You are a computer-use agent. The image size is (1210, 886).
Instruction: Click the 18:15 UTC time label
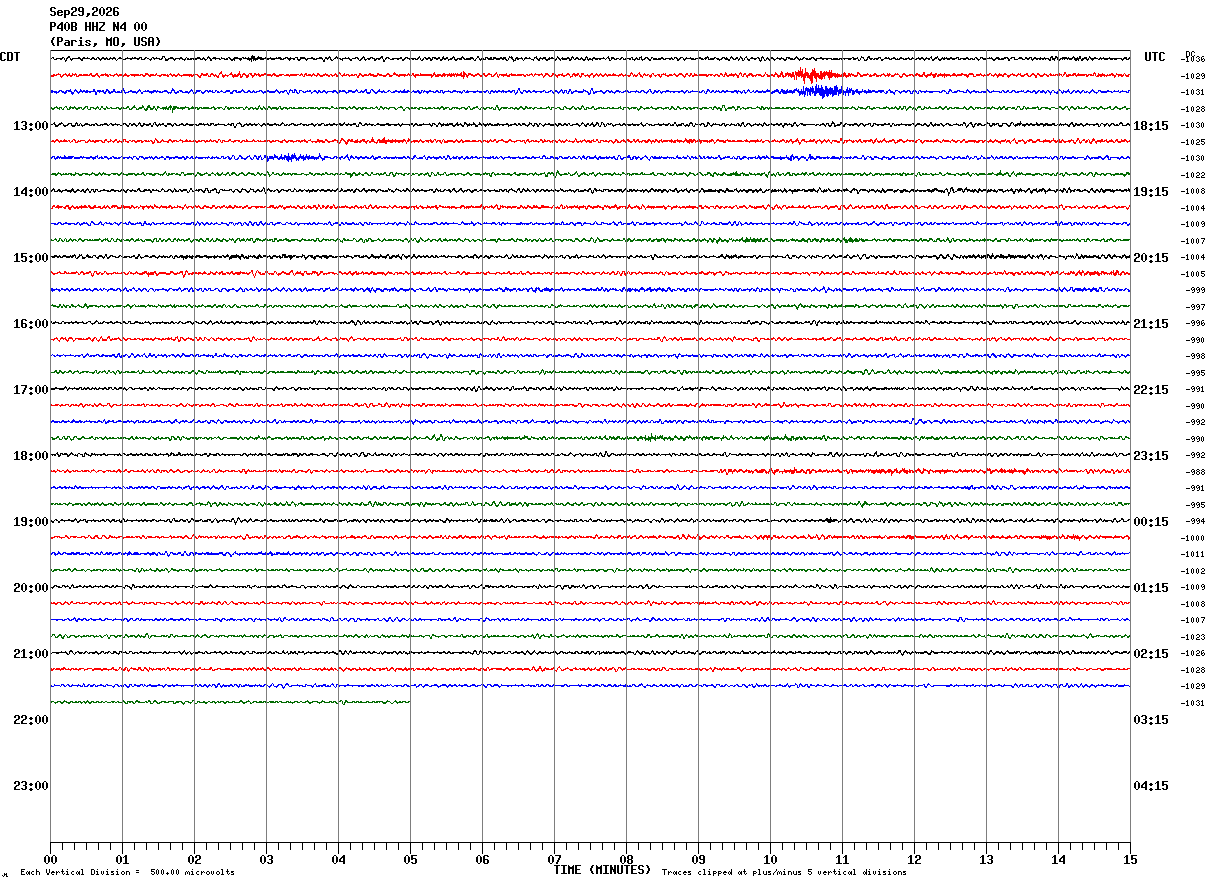1151,126
